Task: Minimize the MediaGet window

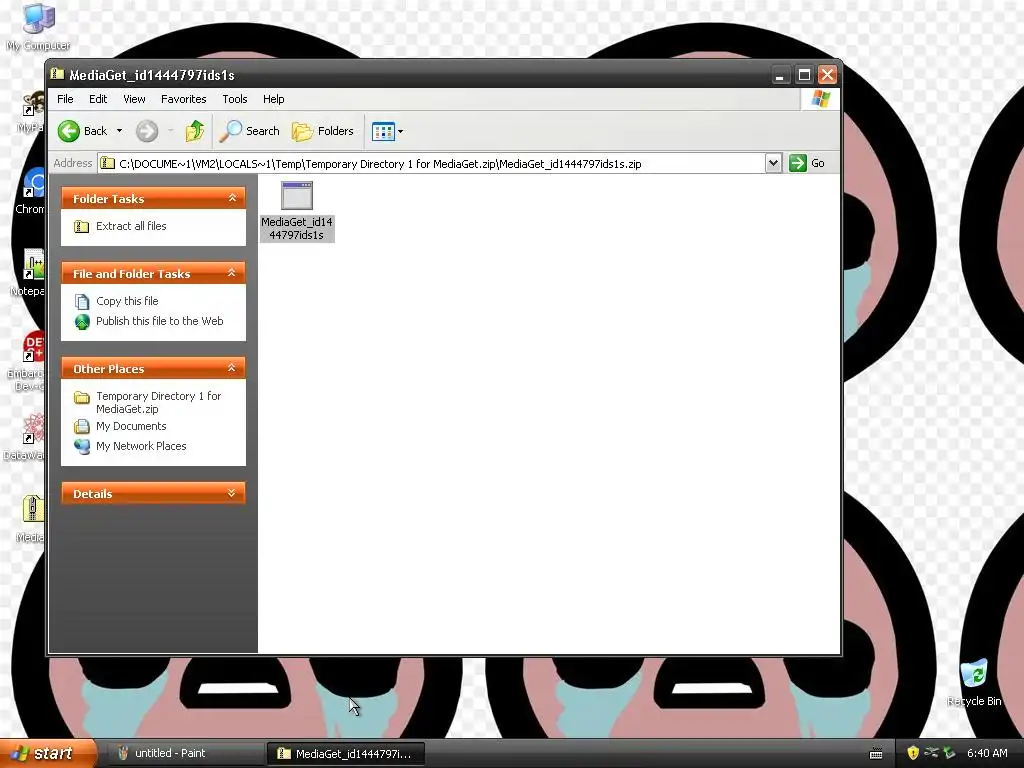Action: (779, 74)
